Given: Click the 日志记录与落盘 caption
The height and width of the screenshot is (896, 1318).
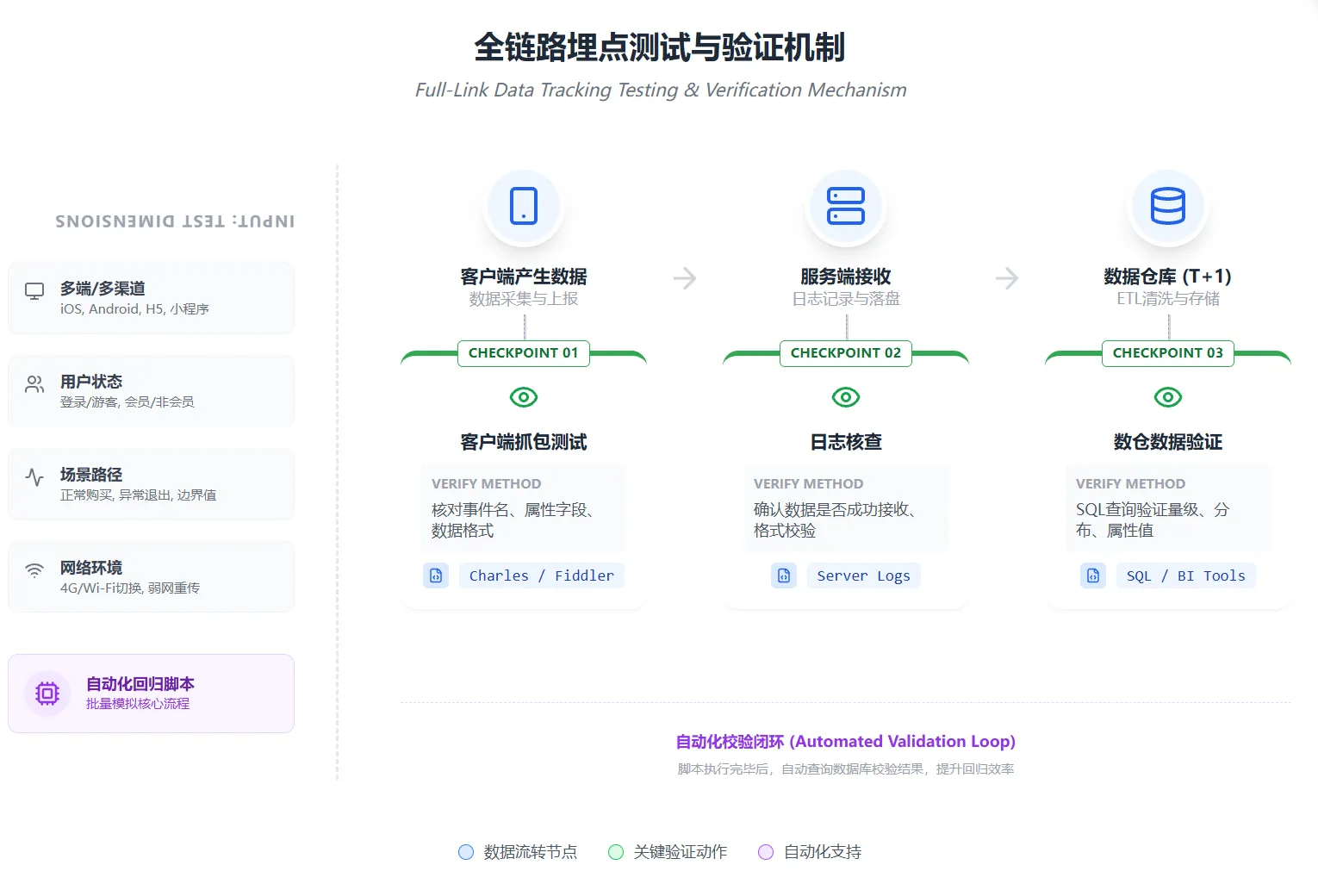Looking at the screenshot, I should [846, 299].
